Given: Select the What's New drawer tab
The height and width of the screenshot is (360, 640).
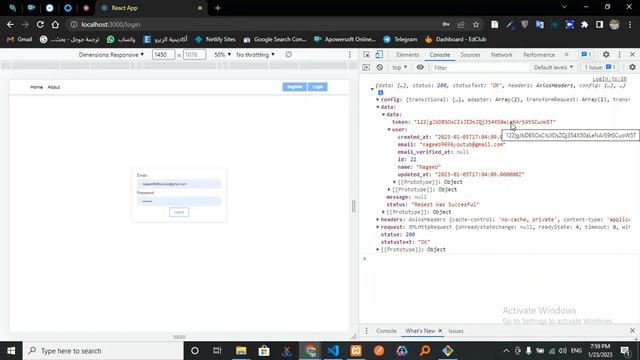Looking at the screenshot, I should click(x=420, y=331).
